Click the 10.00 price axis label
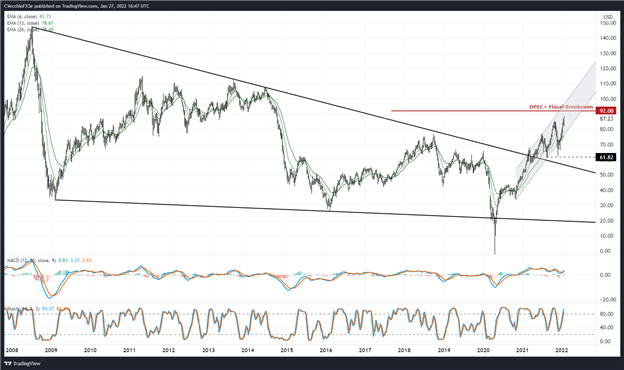The height and width of the screenshot is (370, 624). pos(606,236)
